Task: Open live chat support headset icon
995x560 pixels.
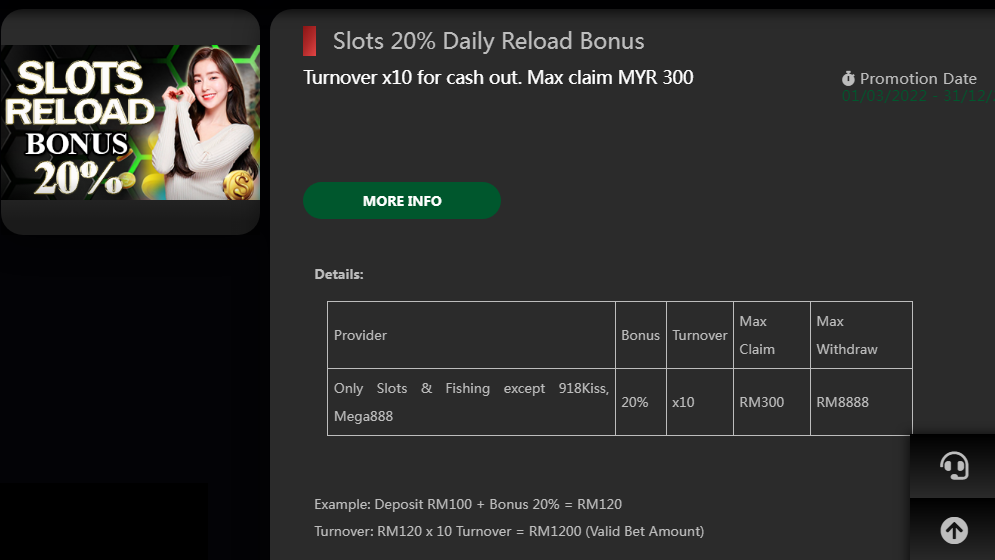Action: (954, 466)
